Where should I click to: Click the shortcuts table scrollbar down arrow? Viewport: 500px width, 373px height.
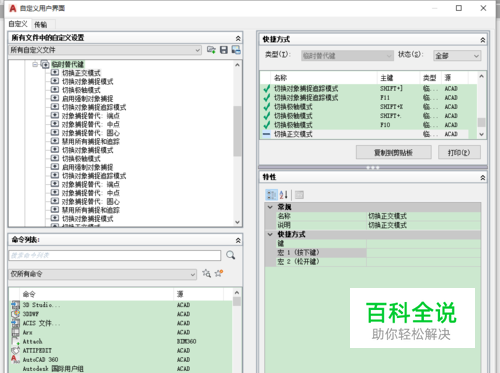pos(481,134)
